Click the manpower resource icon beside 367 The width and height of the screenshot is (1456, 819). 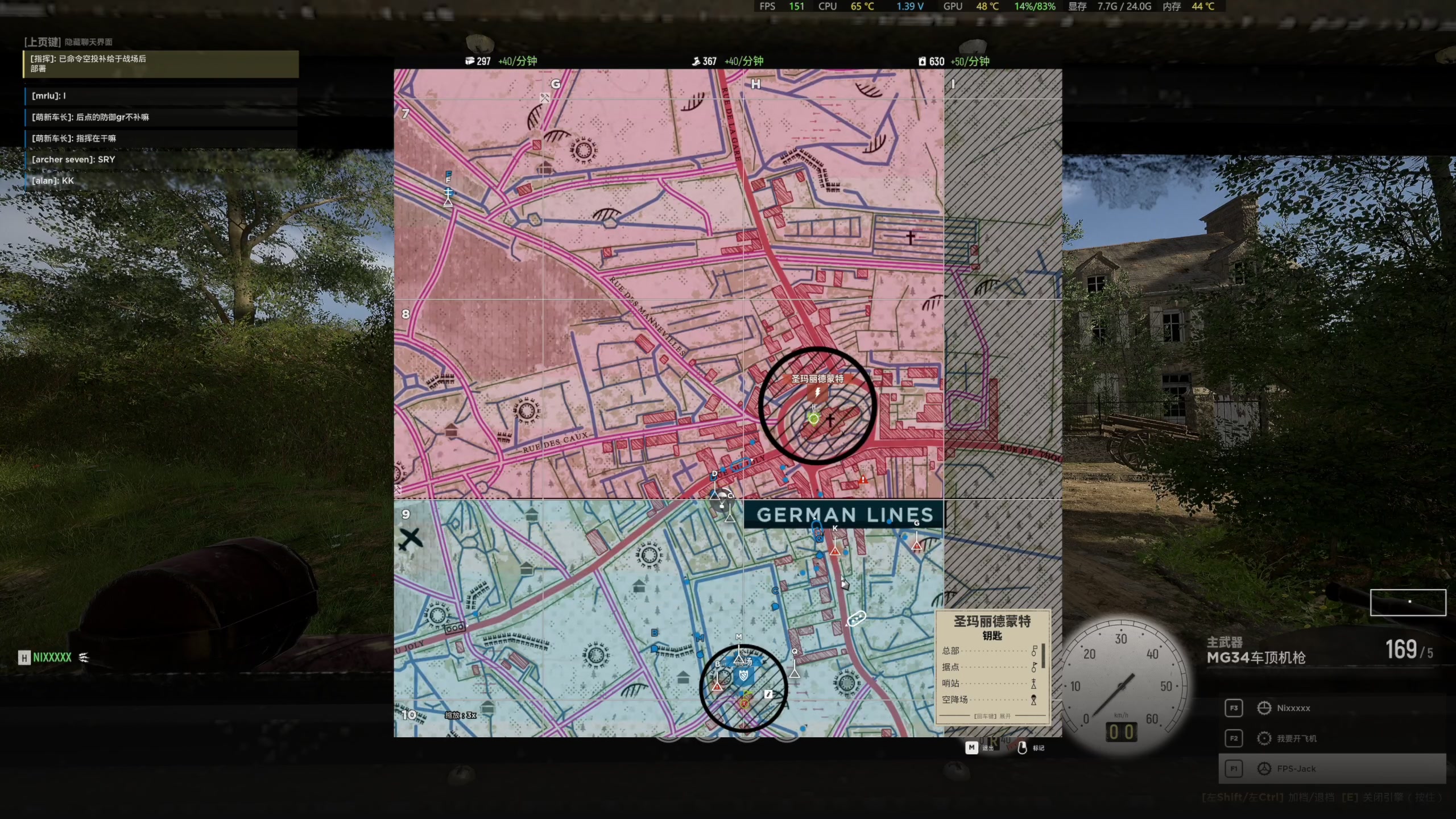coord(696,61)
